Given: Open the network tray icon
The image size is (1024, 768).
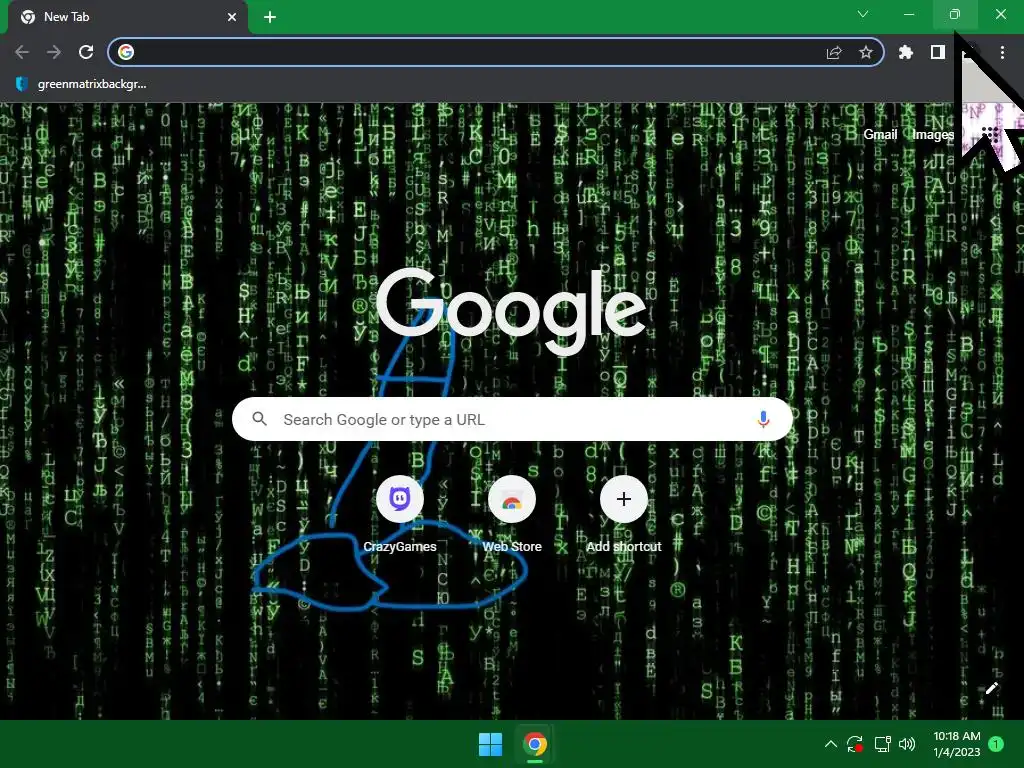Looking at the screenshot, I should (882, 744).
